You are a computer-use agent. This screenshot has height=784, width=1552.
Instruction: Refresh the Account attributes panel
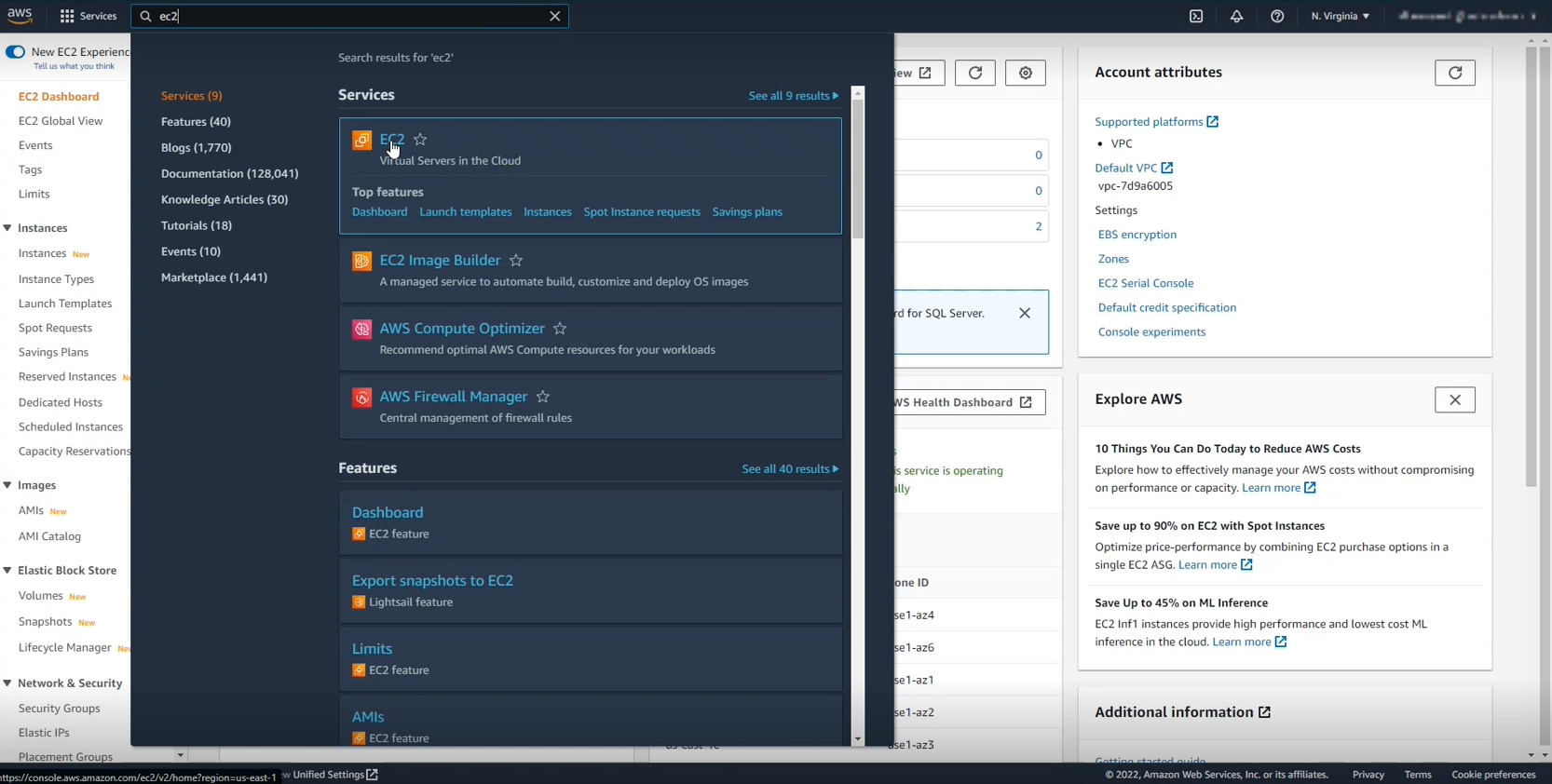pyautogui.click(x=1454, y=73)
